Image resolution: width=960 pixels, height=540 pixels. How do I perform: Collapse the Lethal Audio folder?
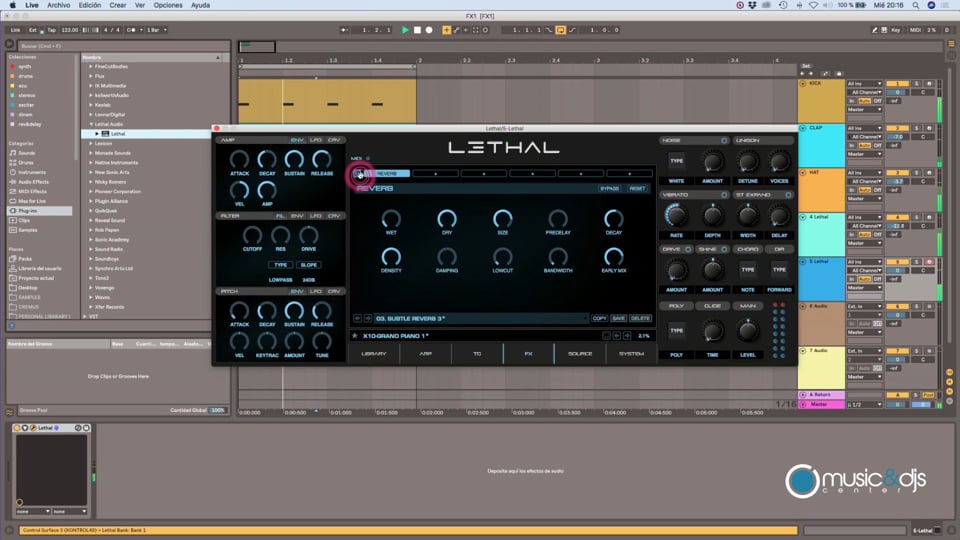click(x=91, y=124)
